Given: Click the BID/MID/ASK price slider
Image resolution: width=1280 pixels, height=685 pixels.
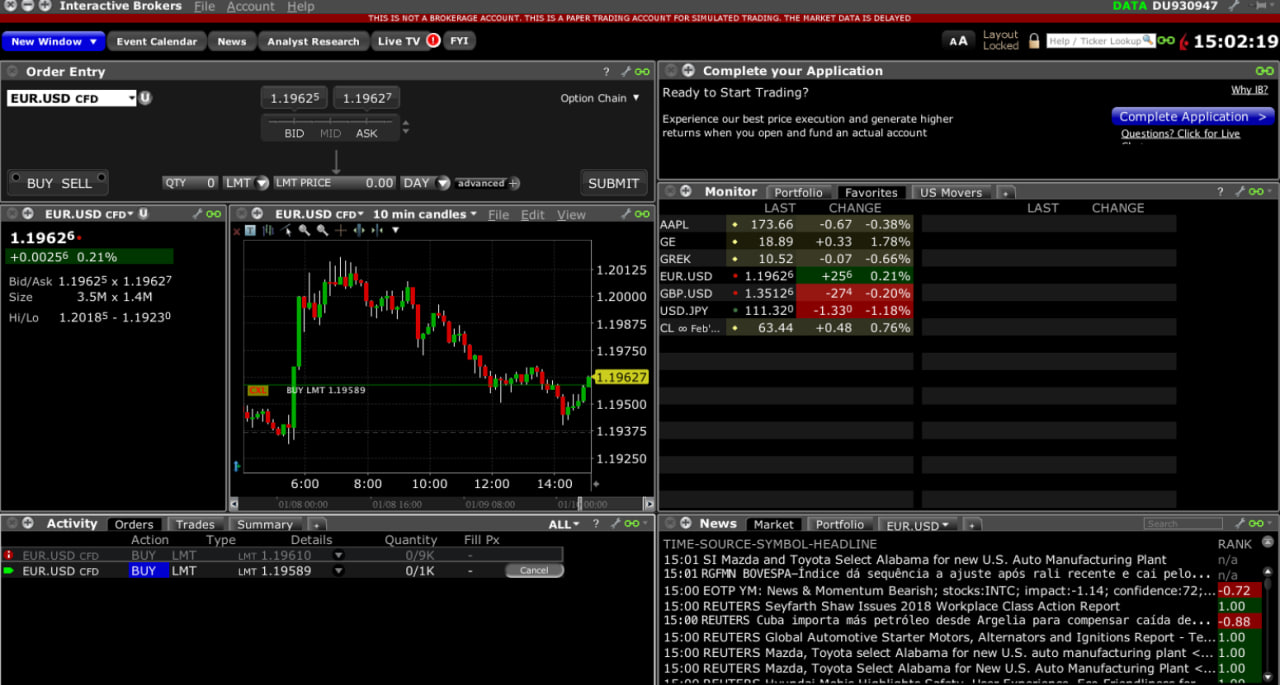Looking at the screenshot, I should tap(330, 125).
